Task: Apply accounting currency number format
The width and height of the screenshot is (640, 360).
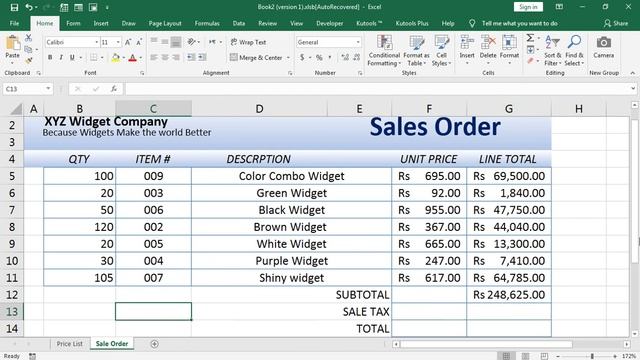Action: (302, 58)
